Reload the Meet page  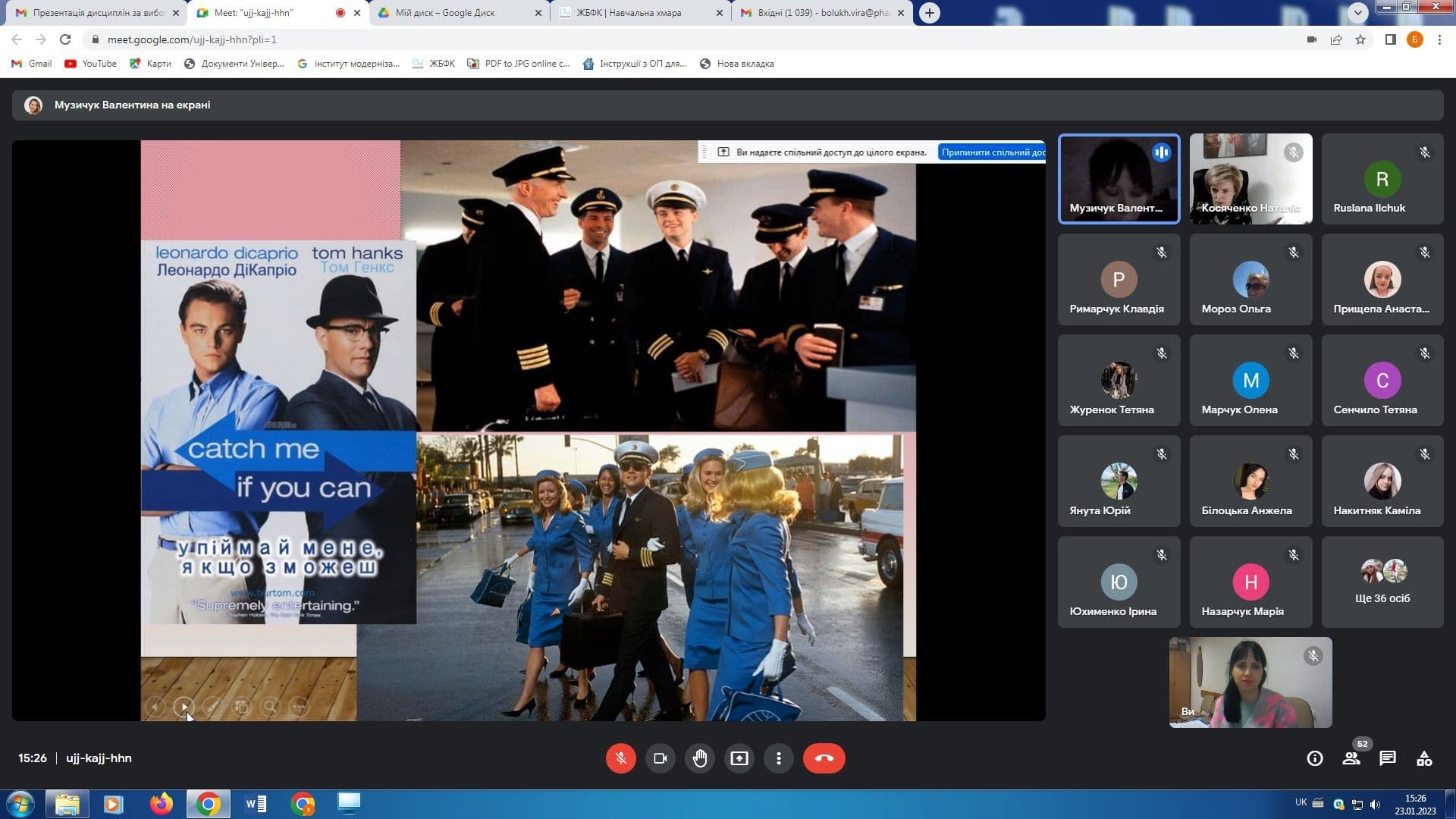tap(65, 39)
